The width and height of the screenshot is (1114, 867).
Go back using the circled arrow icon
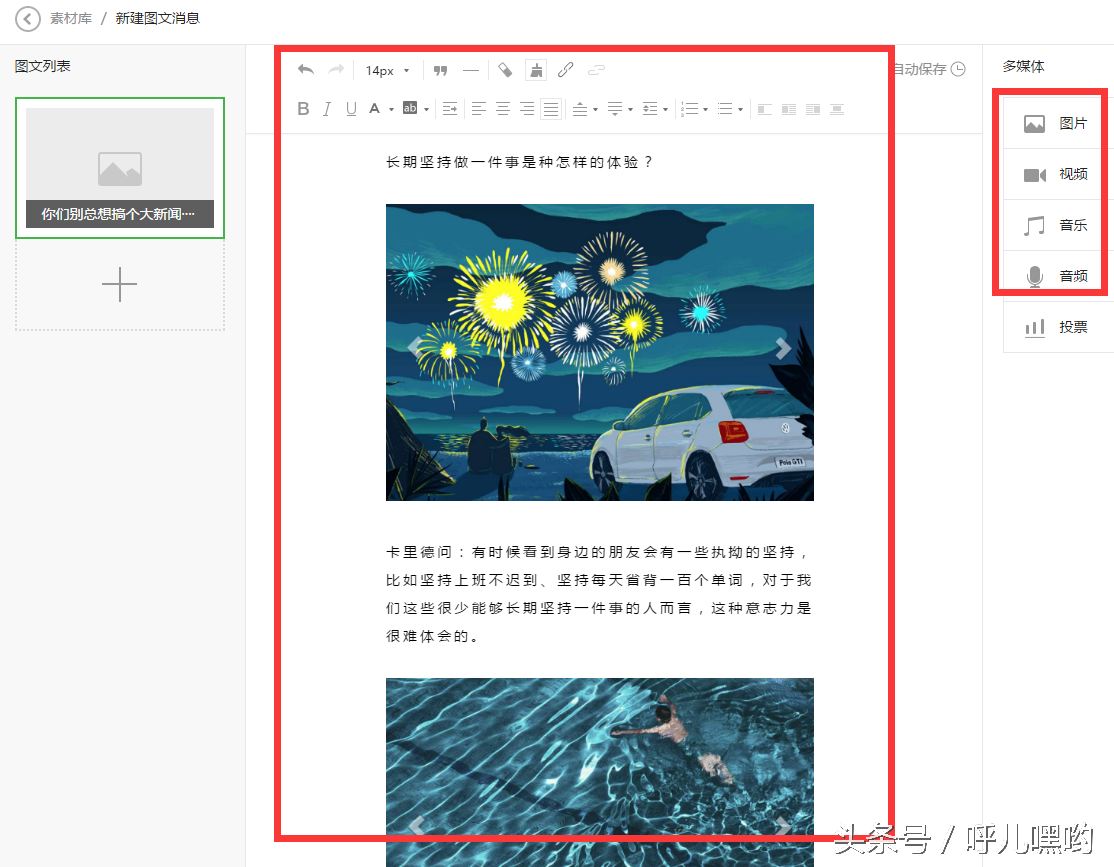click(x=28, y=18)
